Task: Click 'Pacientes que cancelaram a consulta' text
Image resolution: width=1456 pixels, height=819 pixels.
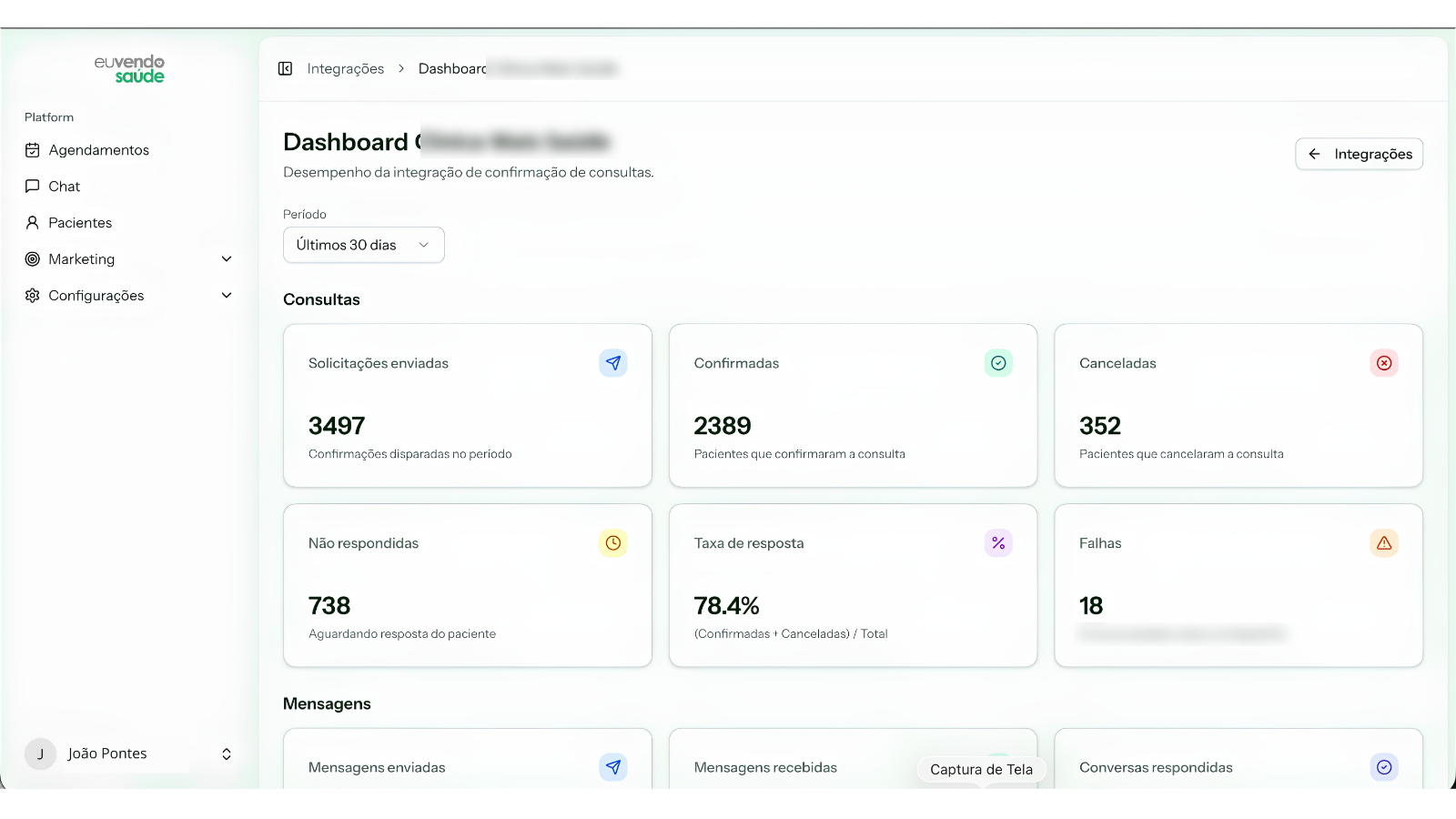Action: pos(1181,454)
